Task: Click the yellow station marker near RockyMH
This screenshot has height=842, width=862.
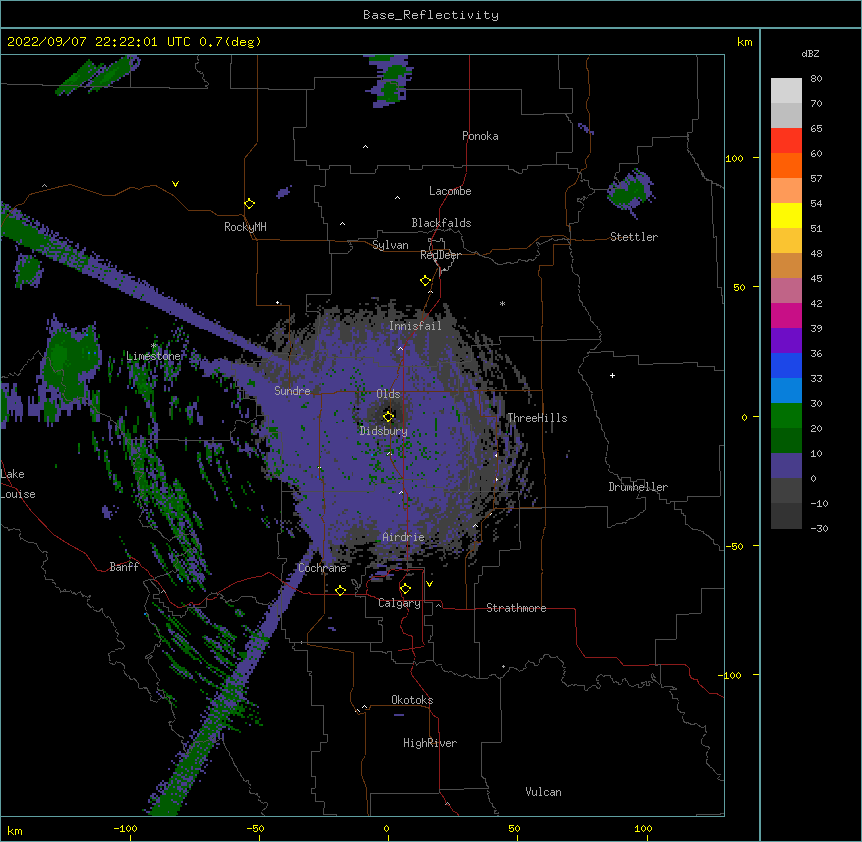Action: pos(249,204)
